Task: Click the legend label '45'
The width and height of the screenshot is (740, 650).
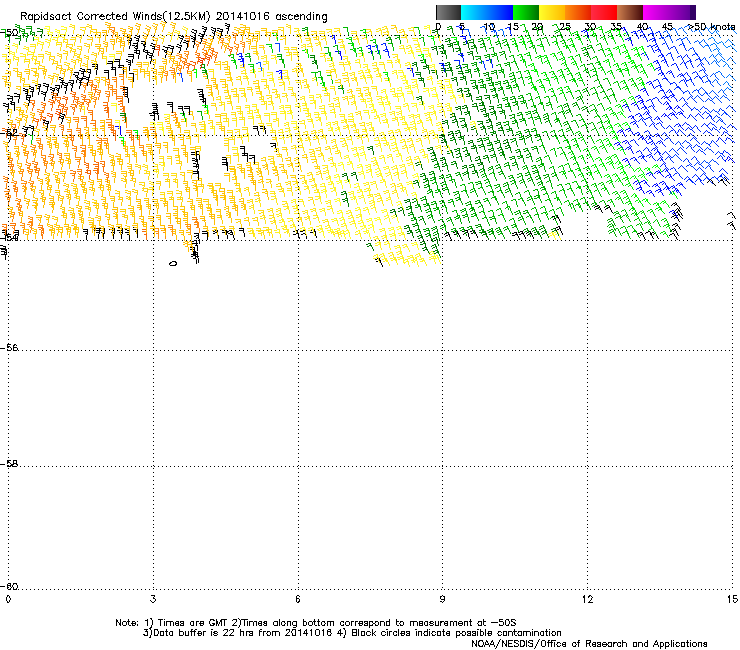Action: tap(668, 27)
